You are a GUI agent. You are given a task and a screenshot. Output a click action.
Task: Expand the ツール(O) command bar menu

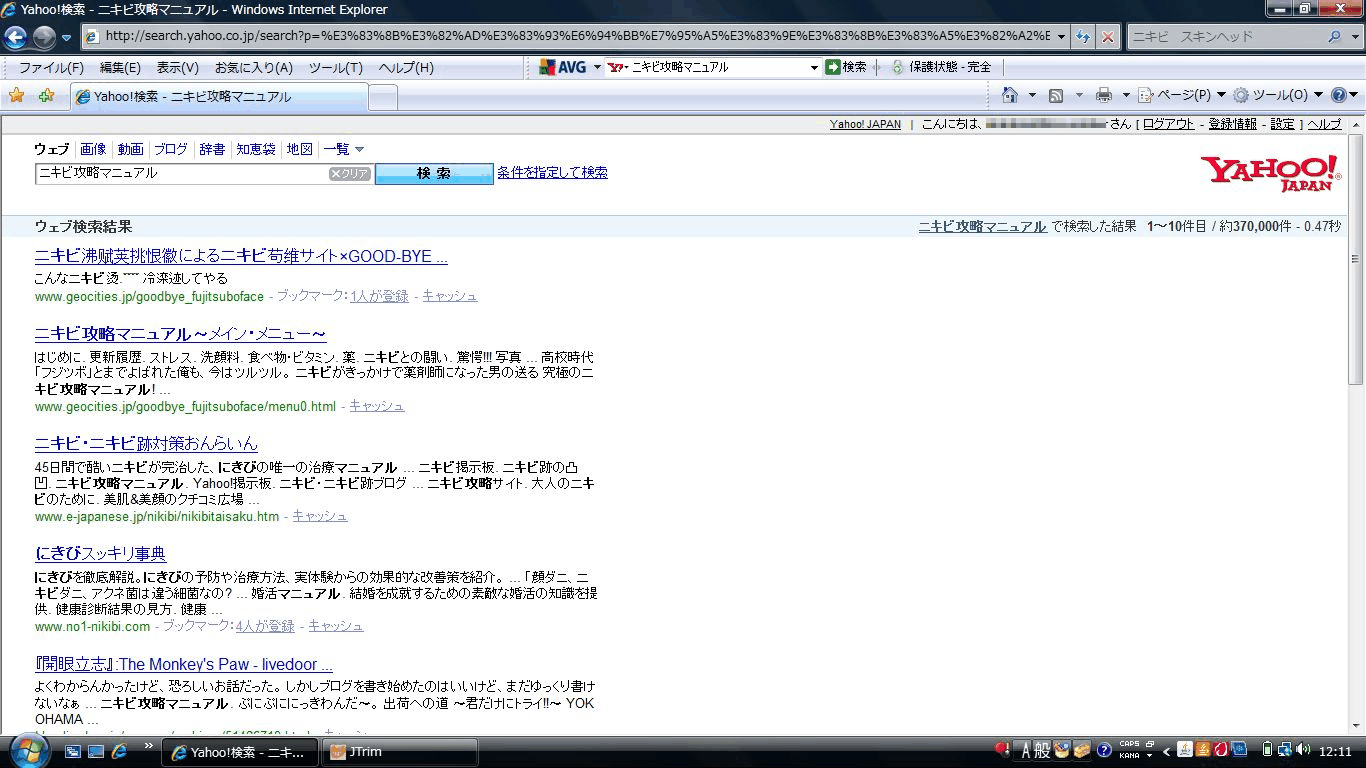[x=1278, y=95]
